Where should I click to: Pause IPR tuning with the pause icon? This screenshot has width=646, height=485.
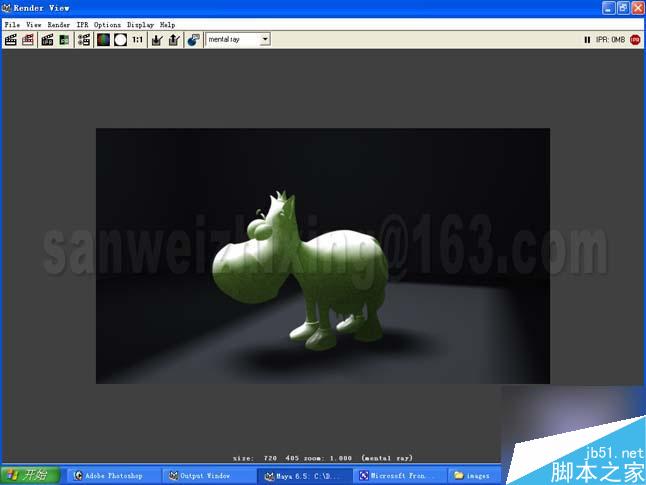[587, 40]
